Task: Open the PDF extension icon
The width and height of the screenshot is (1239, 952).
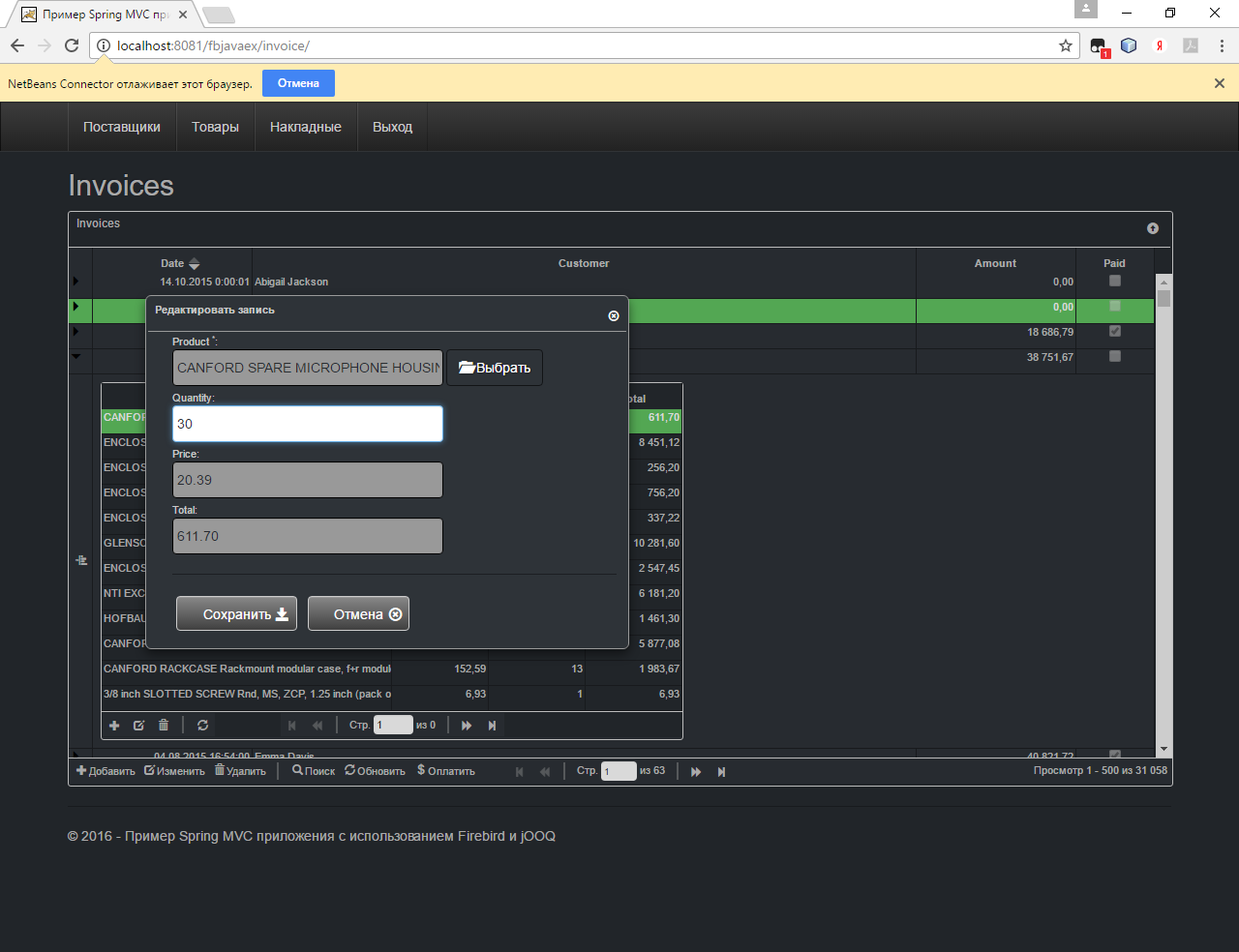Action: 1191,45
